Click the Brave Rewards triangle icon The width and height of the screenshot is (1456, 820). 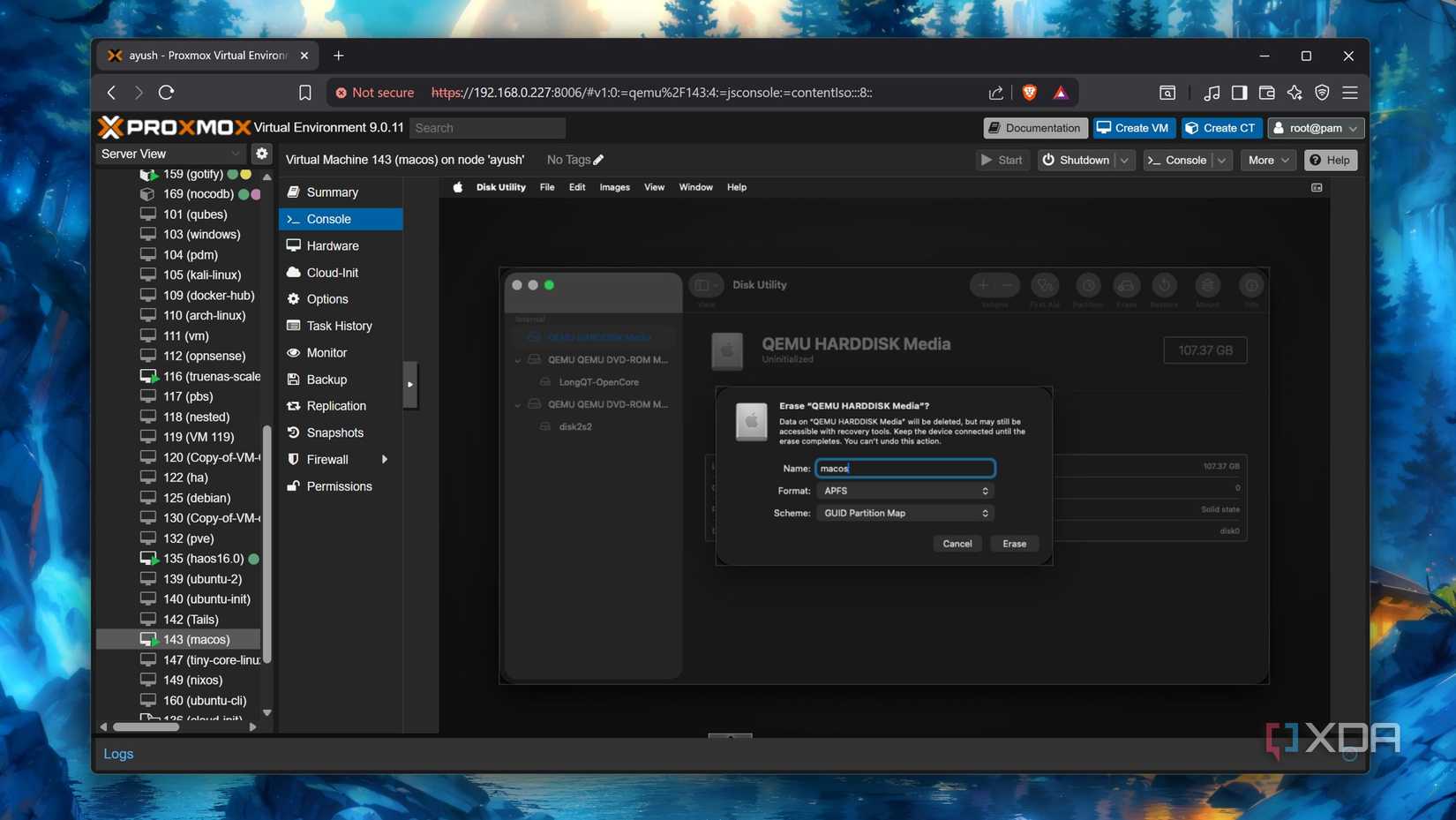(1061, 93)
